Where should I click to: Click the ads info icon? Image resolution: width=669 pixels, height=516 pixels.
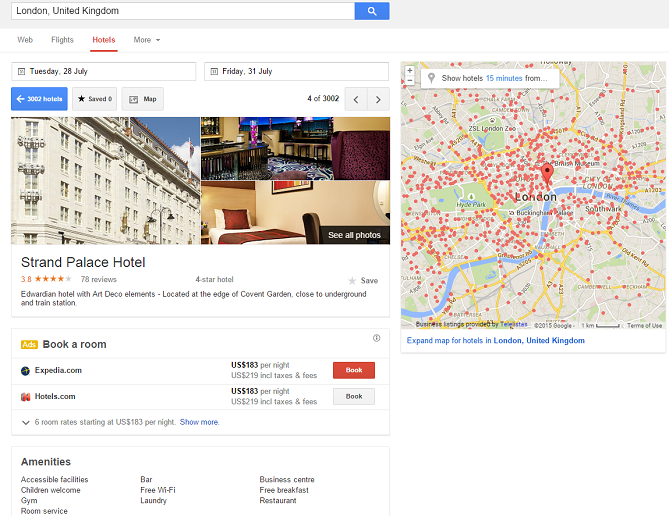click(x=376, y=338)
